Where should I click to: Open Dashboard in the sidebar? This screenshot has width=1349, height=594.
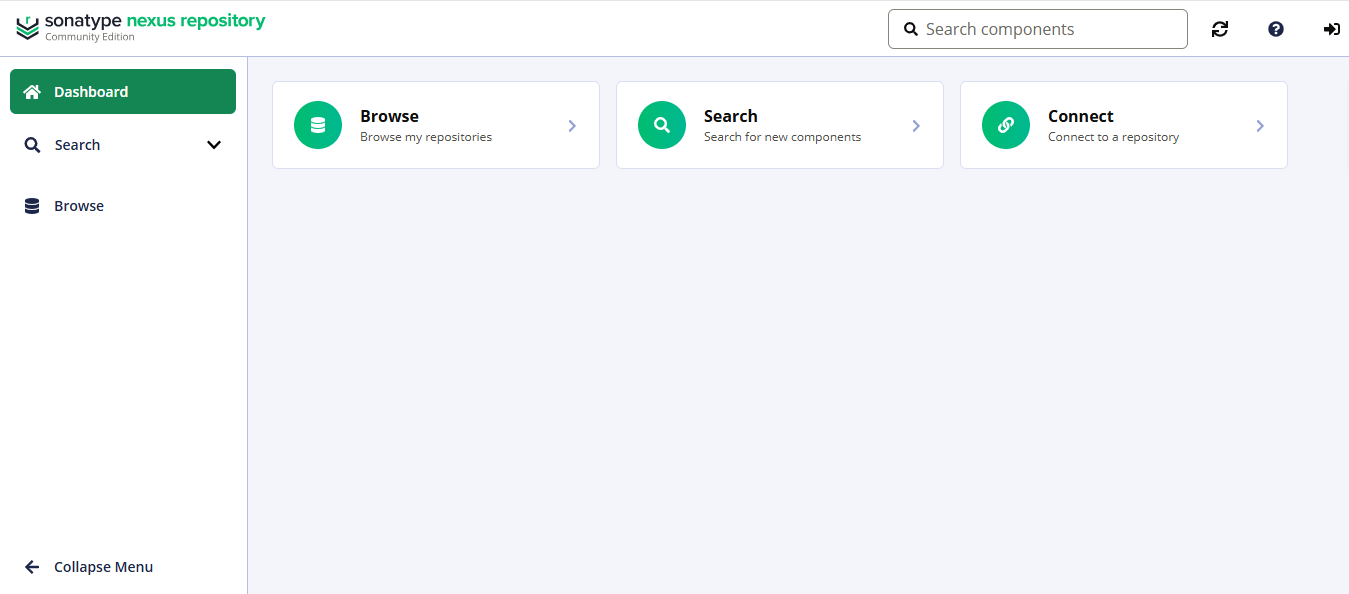coord(123,92)
